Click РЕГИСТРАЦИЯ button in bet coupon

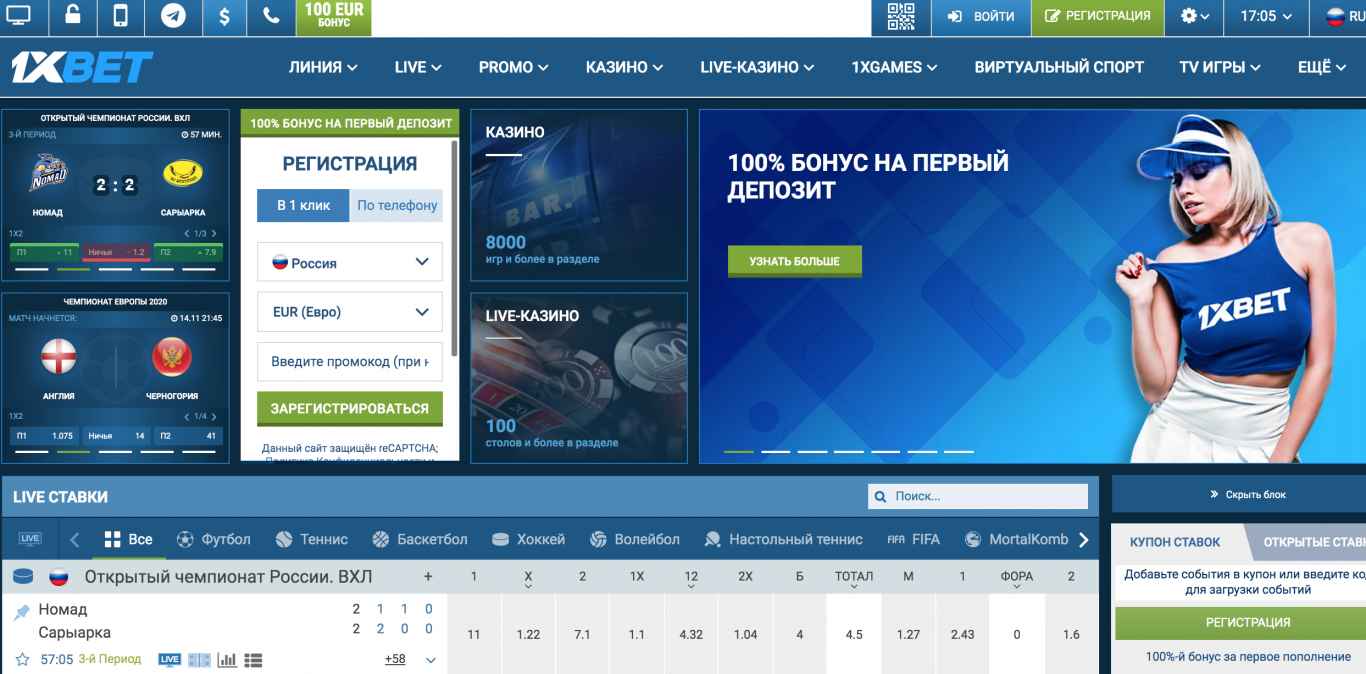[x=1240, y=623]
